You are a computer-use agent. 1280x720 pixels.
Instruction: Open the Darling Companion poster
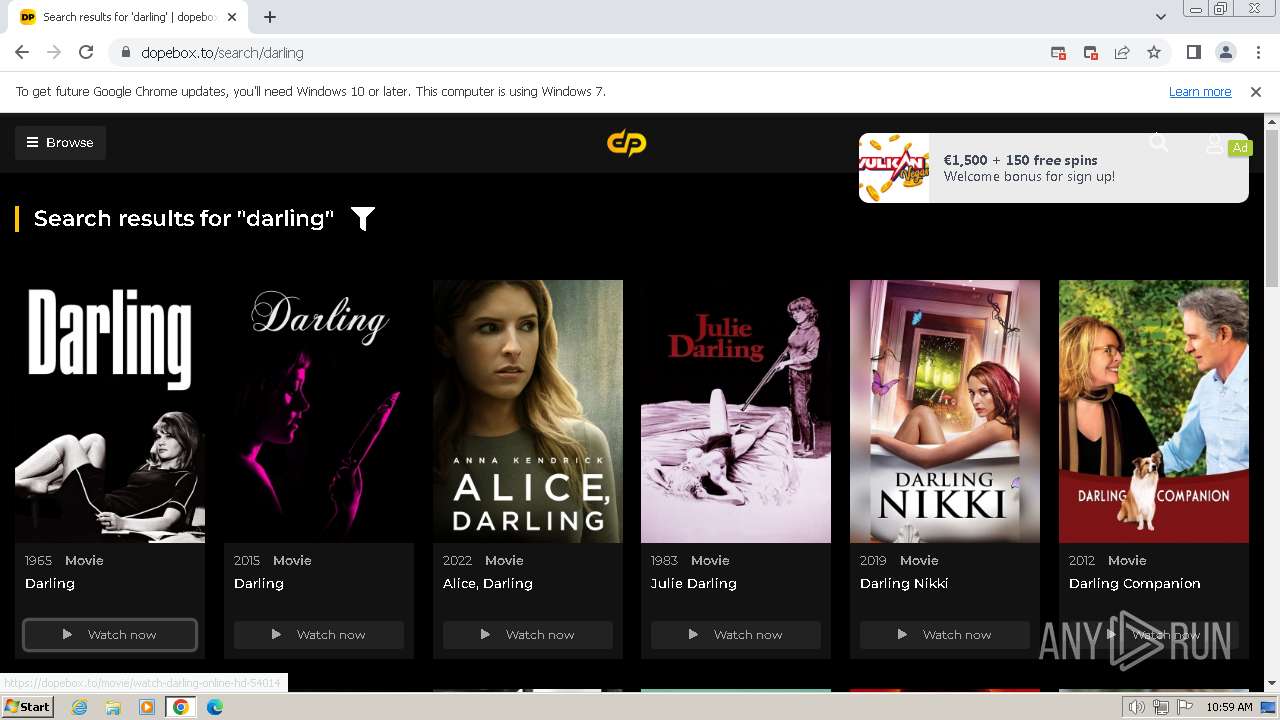(x=1154, y=411)
